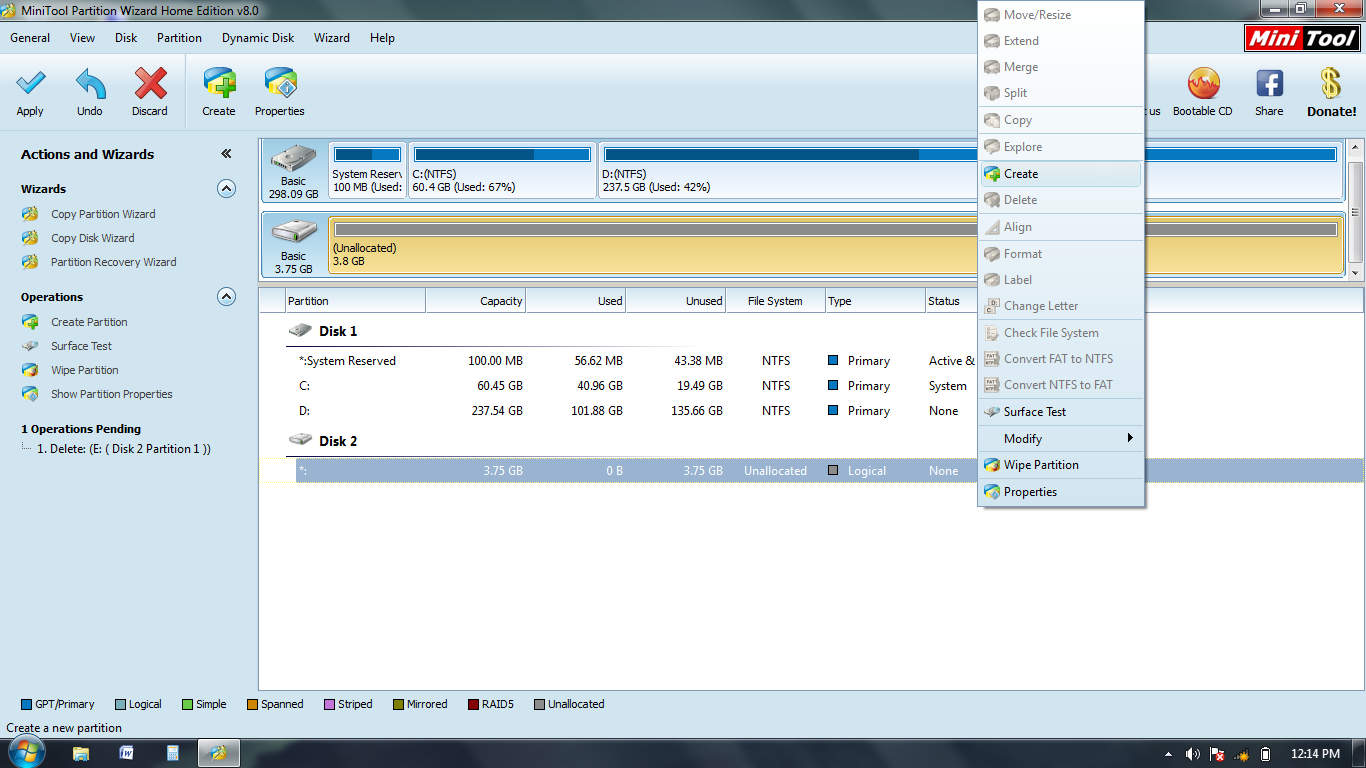Open the View menu

pos(83,38)
